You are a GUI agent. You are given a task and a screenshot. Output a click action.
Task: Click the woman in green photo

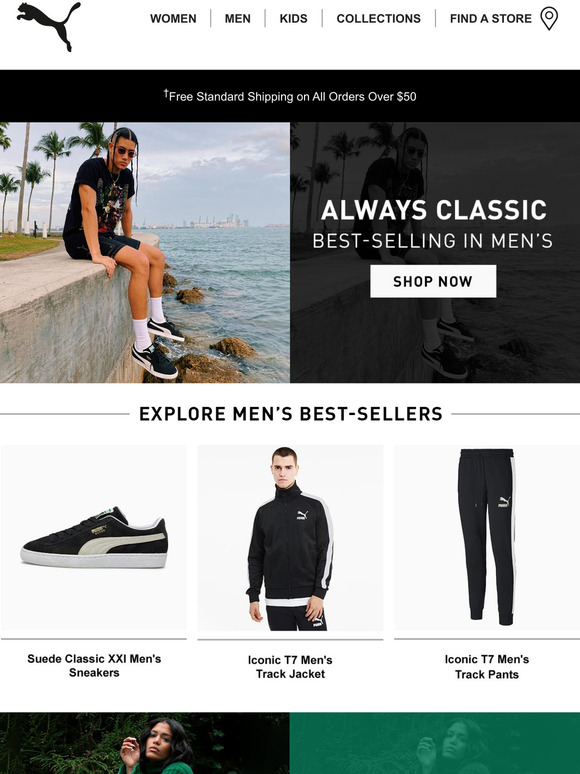(145, 743)
